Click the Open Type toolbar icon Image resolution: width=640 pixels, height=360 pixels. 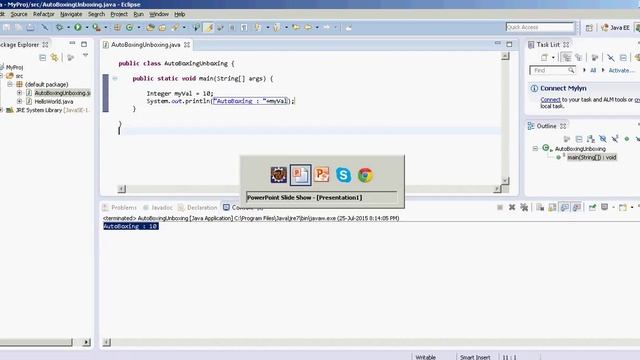(150, 27)
